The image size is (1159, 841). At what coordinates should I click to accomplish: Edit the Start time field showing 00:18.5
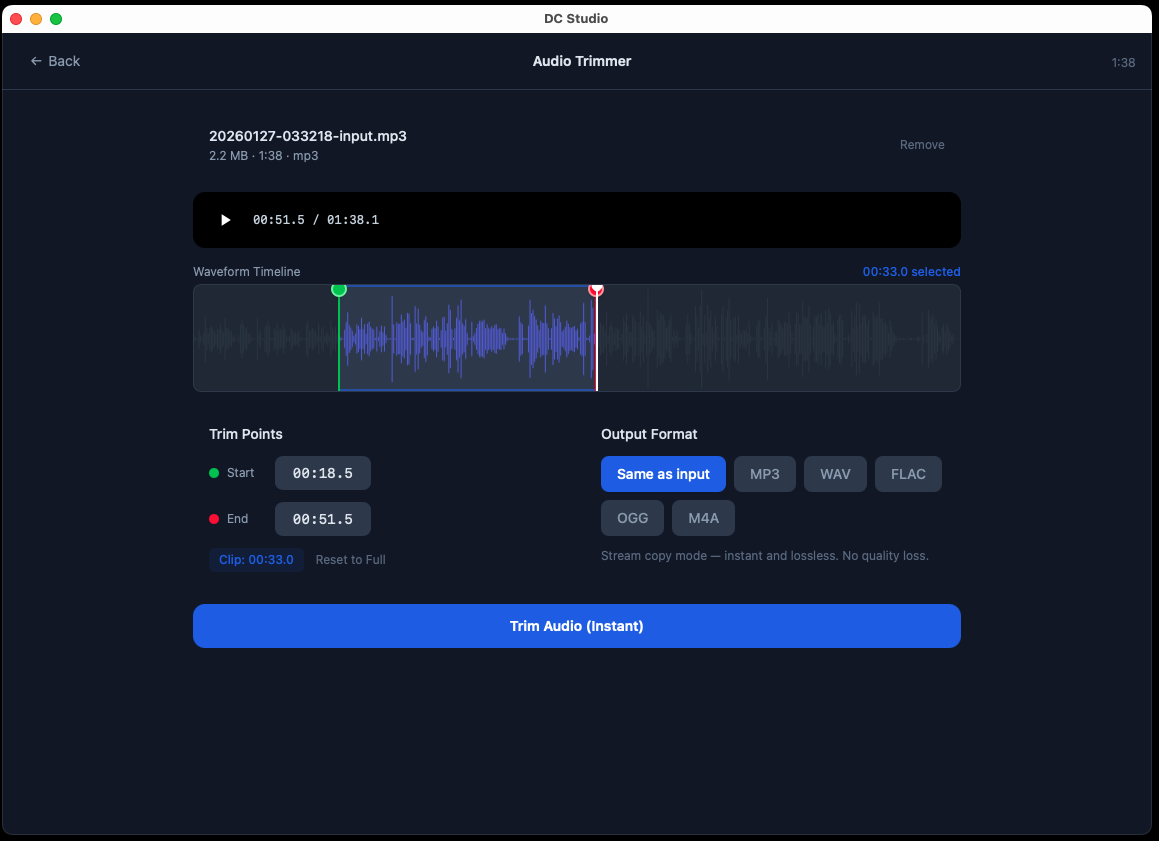(x=322, y=473)
